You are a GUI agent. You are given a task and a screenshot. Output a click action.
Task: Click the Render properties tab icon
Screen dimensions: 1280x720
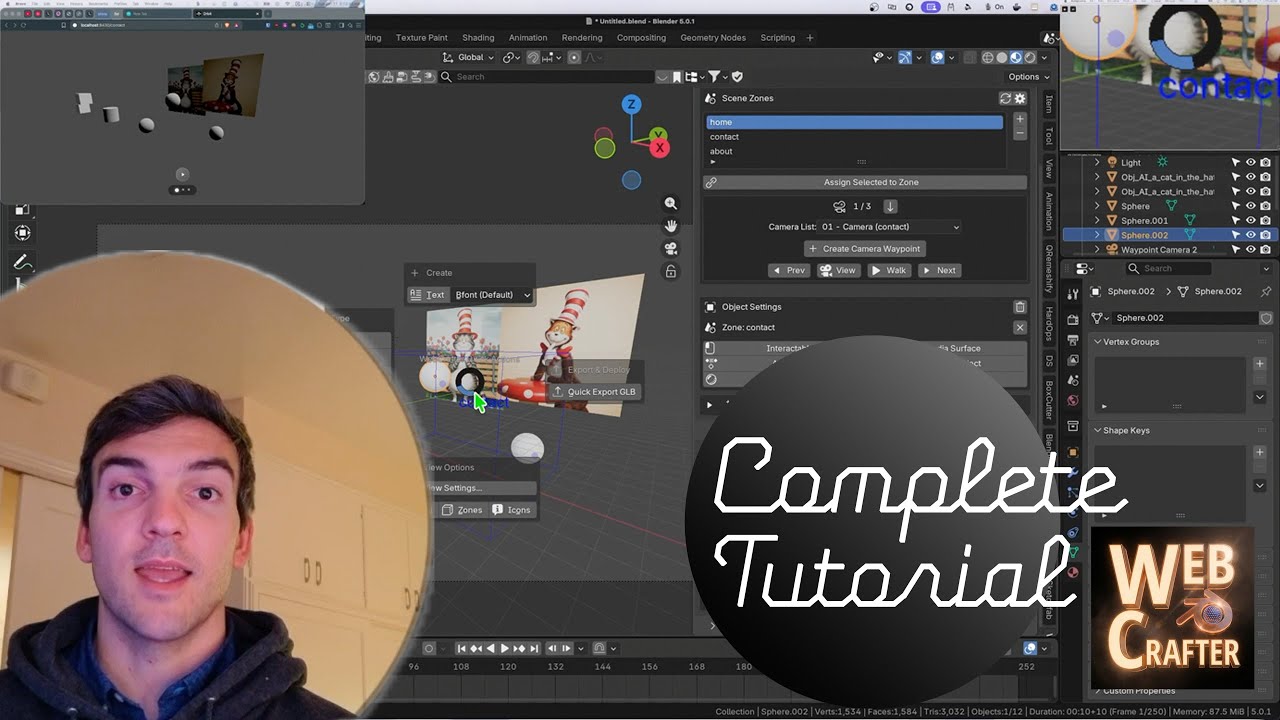[1073, 320]
